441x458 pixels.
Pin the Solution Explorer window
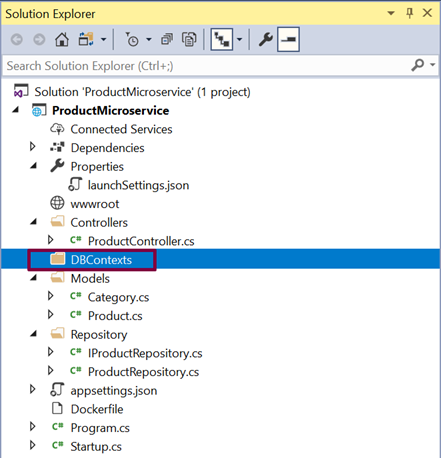(x=410, y=13)
